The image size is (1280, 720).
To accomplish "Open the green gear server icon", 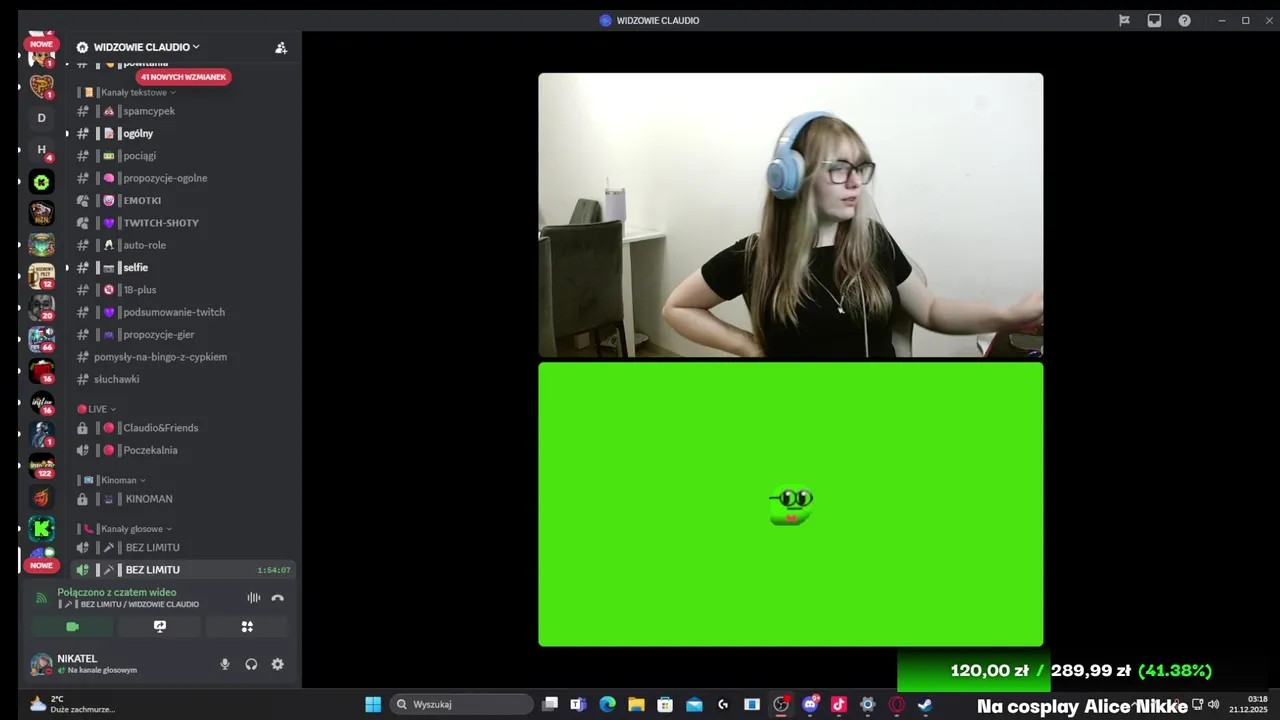I will pos(41,182).
